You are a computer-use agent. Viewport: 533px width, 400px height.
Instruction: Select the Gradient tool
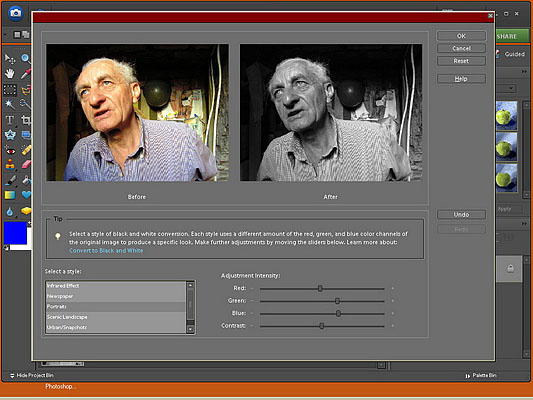[x=10, y=195]
